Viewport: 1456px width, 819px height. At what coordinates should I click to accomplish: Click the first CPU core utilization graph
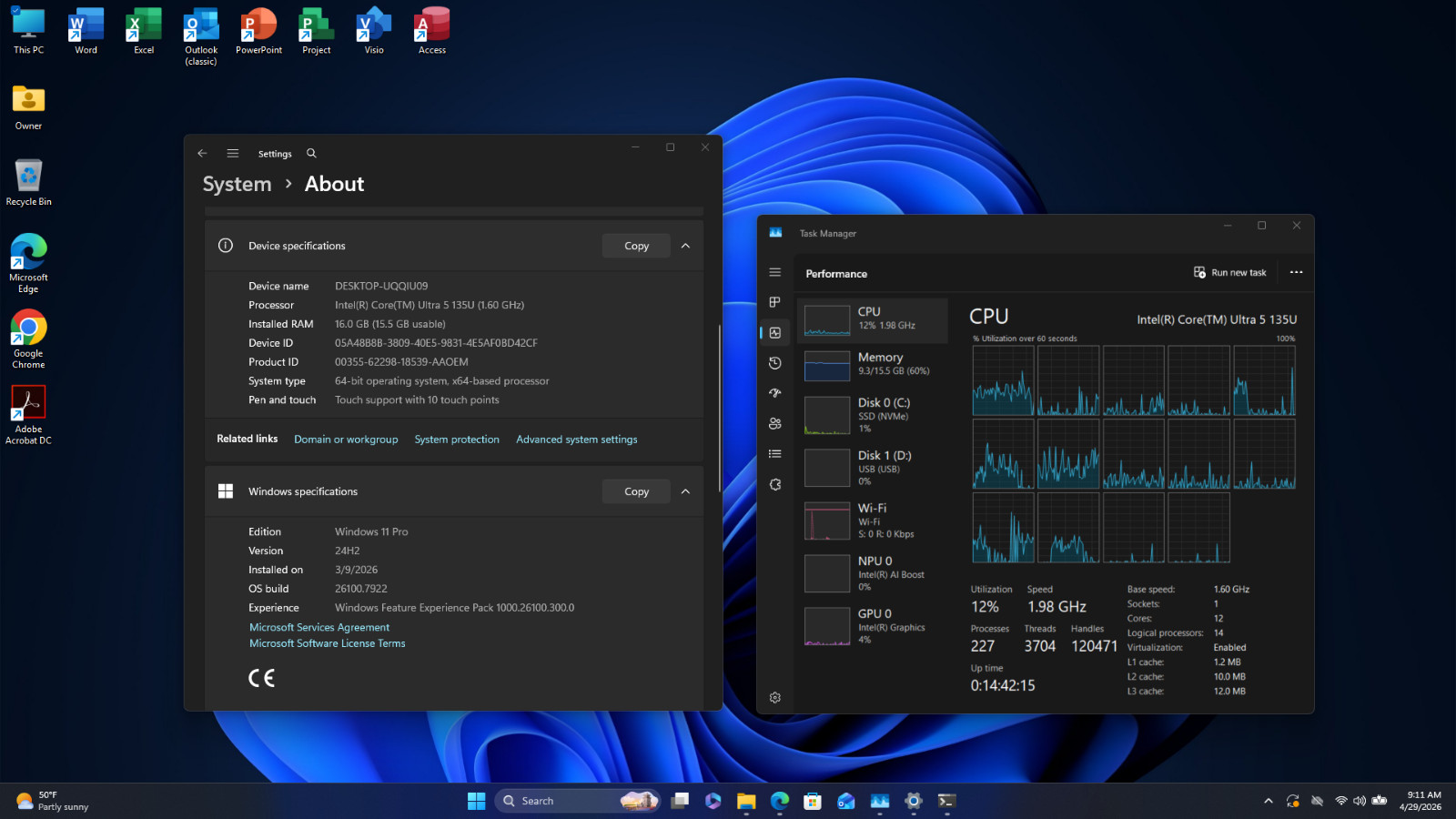tap(1003, 380)
